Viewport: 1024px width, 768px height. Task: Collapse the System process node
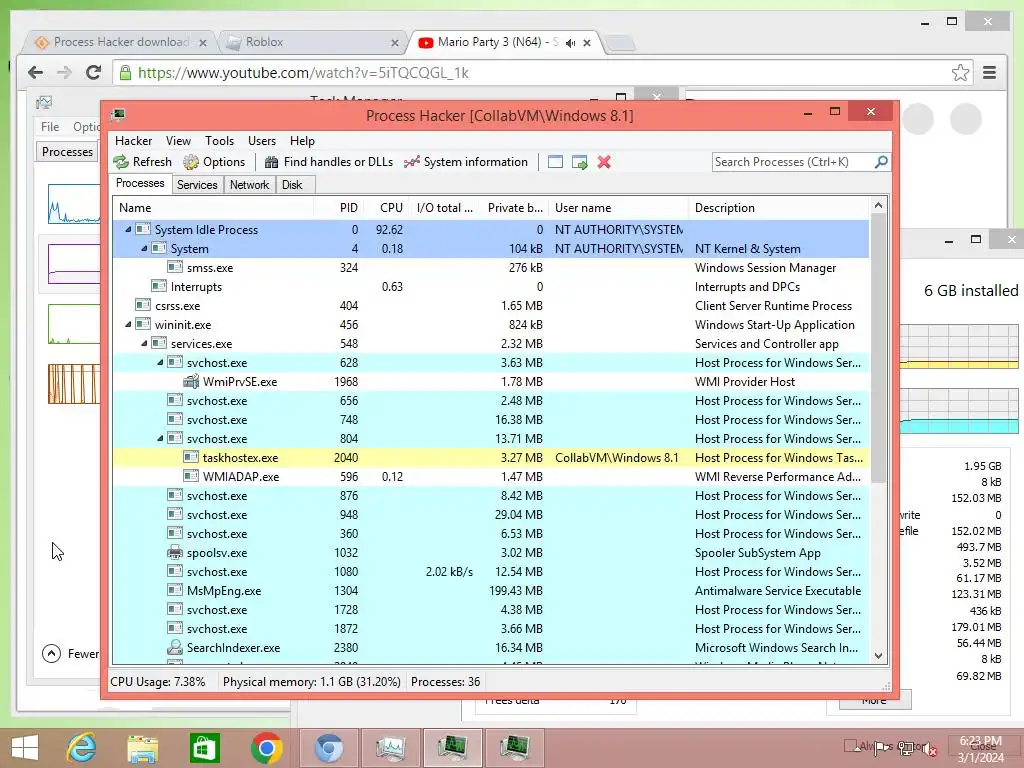tap(144, 248)
